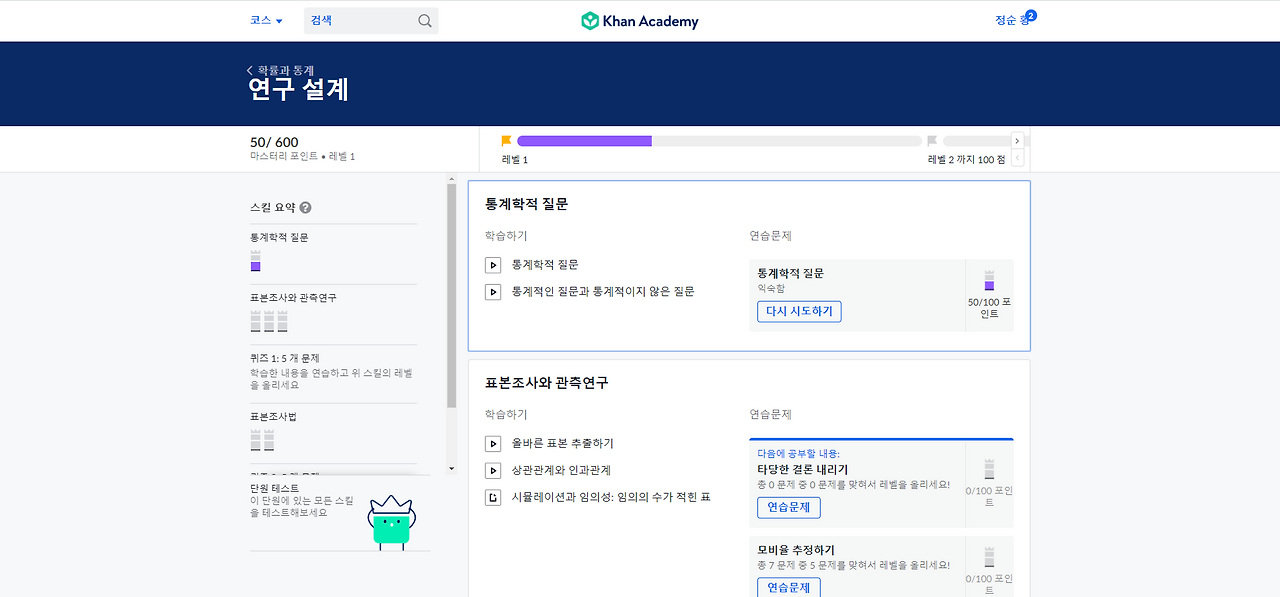The height and width of the screenshot is (597, 1280).
Task: Click the 다시 시도하기 button
Action: (x=798, y=311)
